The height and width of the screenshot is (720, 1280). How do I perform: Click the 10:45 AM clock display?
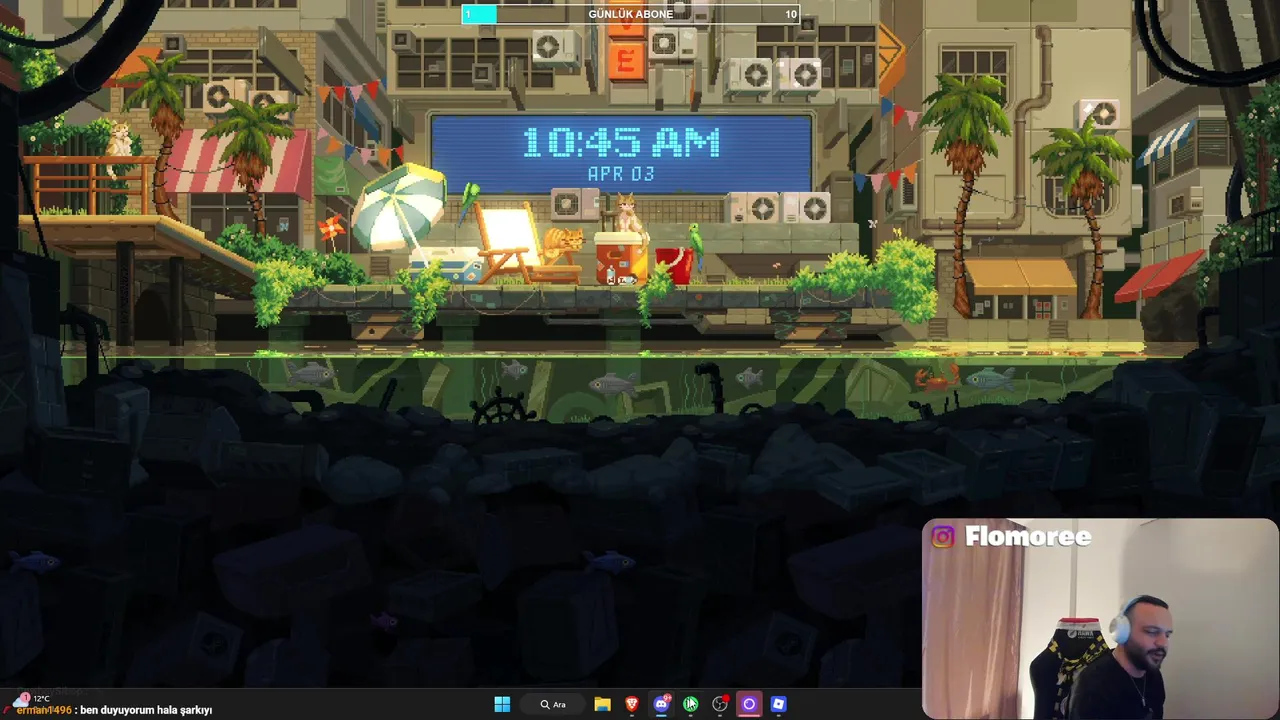point(621,143)
